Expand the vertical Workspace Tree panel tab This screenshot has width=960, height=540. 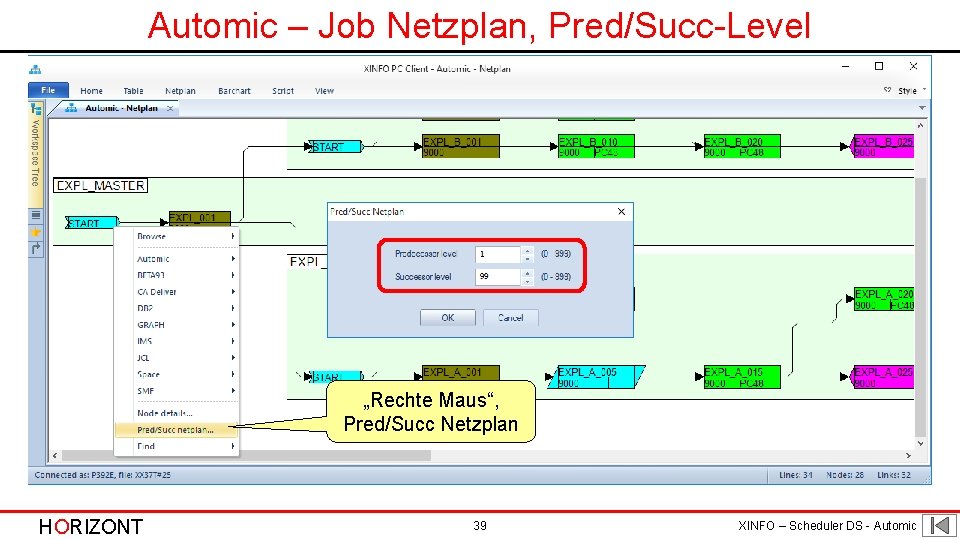click(36, 153)
